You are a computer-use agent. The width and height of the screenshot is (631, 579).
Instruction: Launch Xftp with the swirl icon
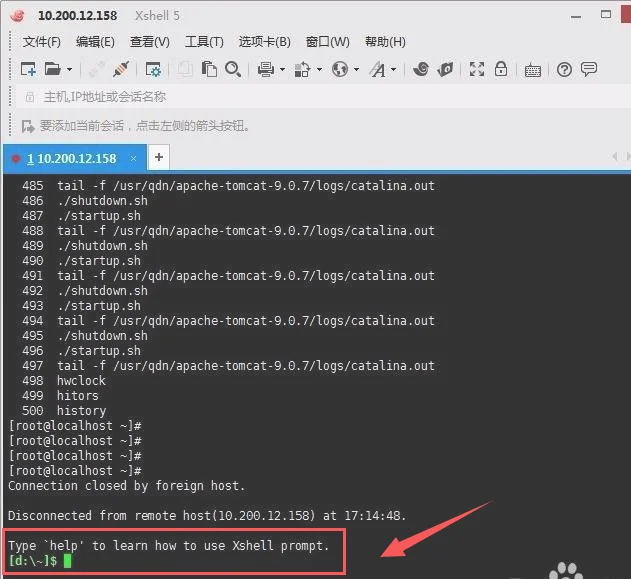tap(421, 69)
